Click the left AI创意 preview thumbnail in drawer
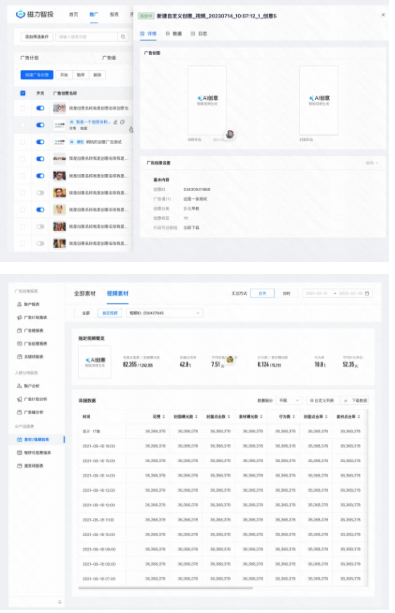Image resolution: width=395 pixels, height=613 pixels. click(x=207, y=100)
